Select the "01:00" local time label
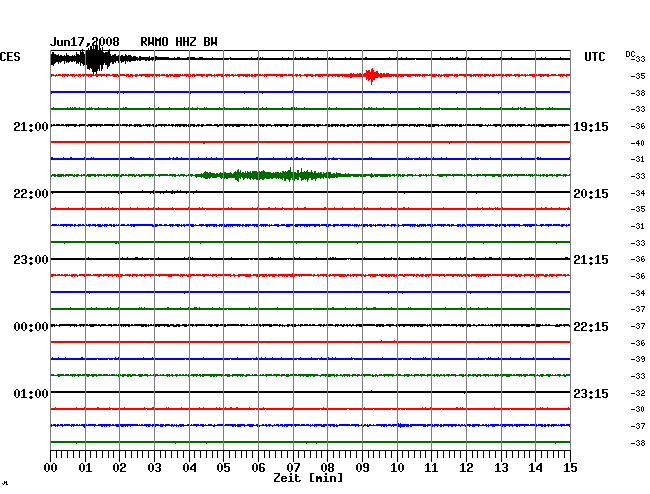 coord(31,393)
